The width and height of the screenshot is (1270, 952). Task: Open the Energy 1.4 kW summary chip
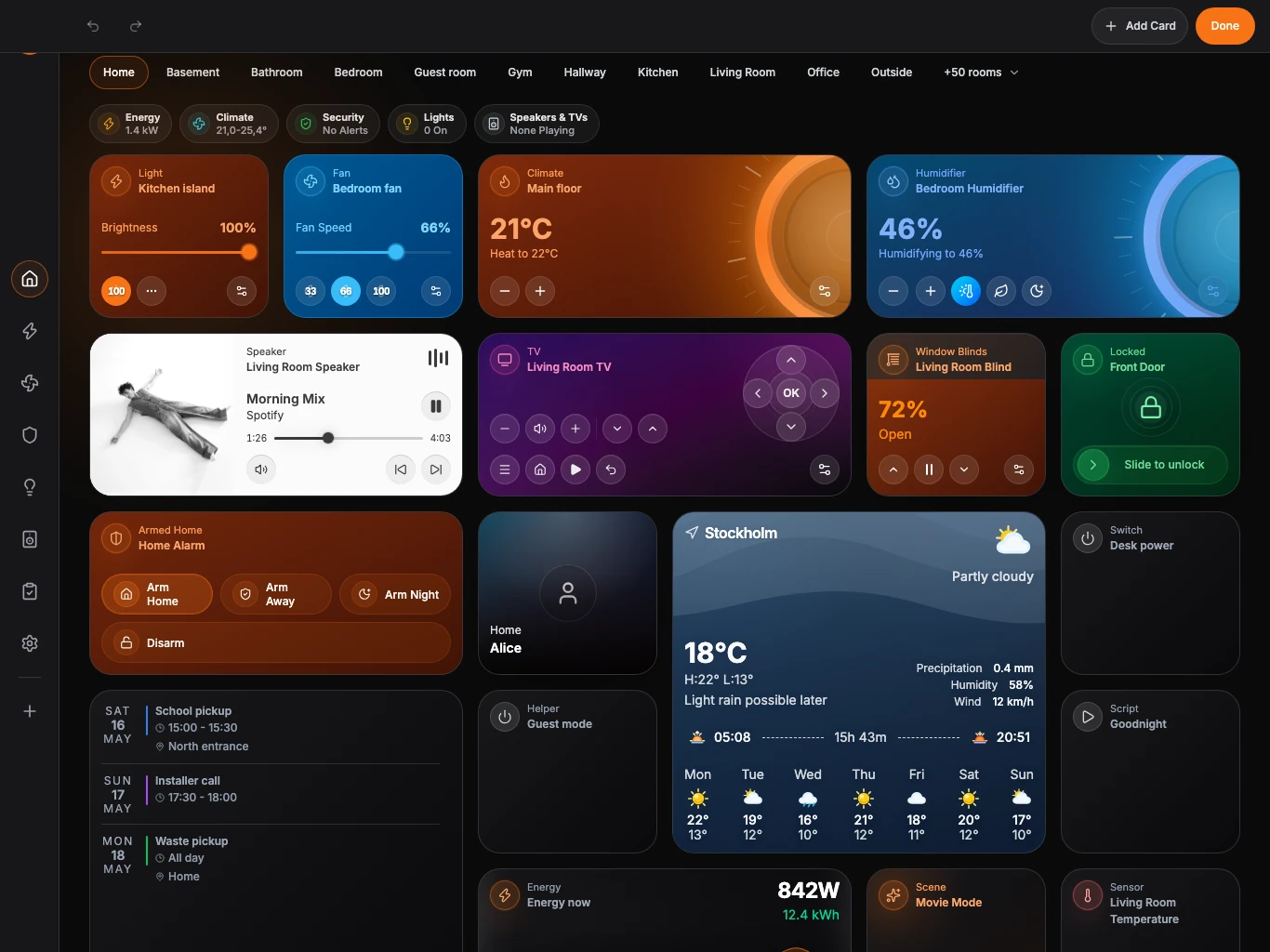point(131,124)
